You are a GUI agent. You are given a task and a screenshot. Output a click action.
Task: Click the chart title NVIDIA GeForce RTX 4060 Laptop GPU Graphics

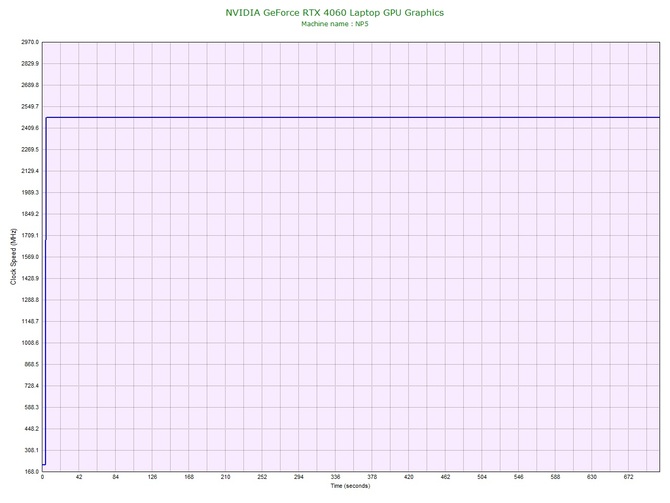[335, 12]
